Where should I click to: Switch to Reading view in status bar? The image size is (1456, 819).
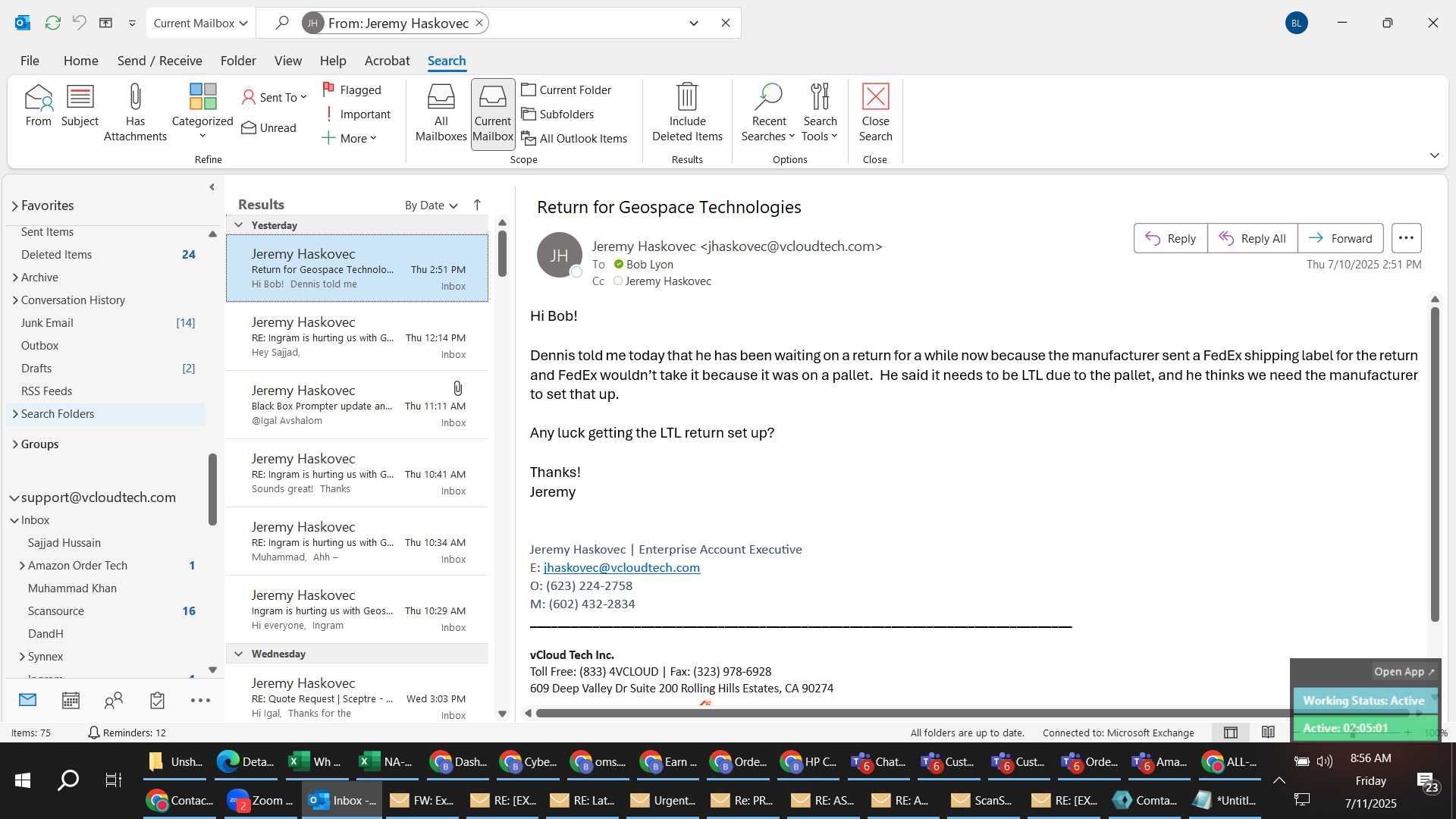click(x=1268, y=733)
